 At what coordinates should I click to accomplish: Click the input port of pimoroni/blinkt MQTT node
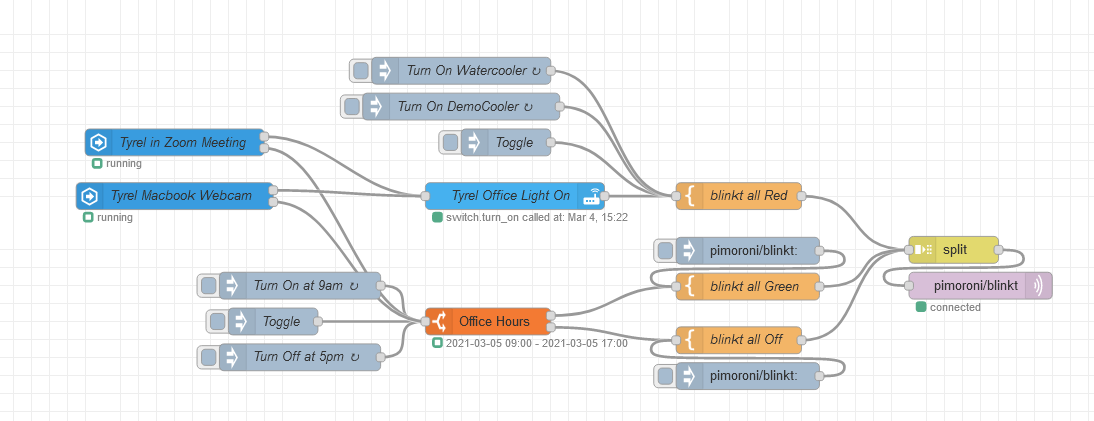coord(909,286)
